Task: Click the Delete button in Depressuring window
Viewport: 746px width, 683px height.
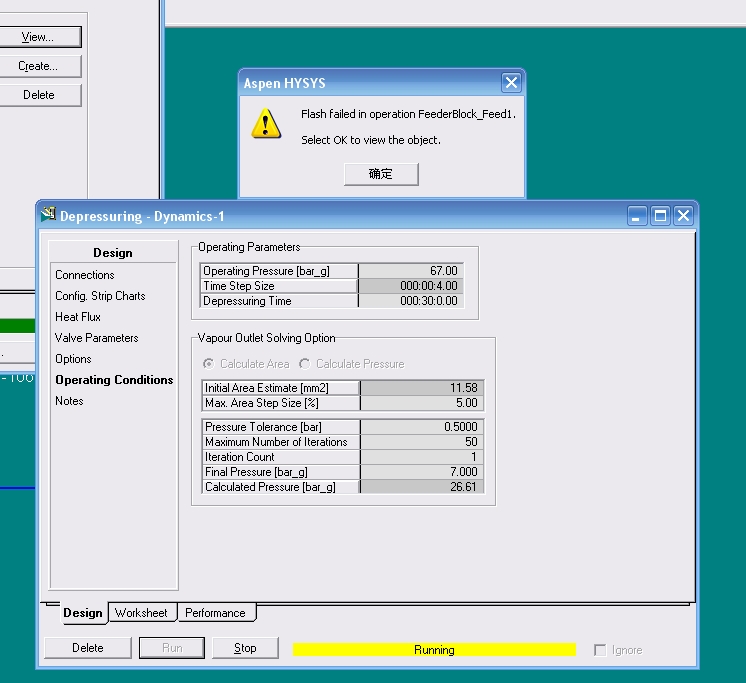Action: tap(88, 648)
